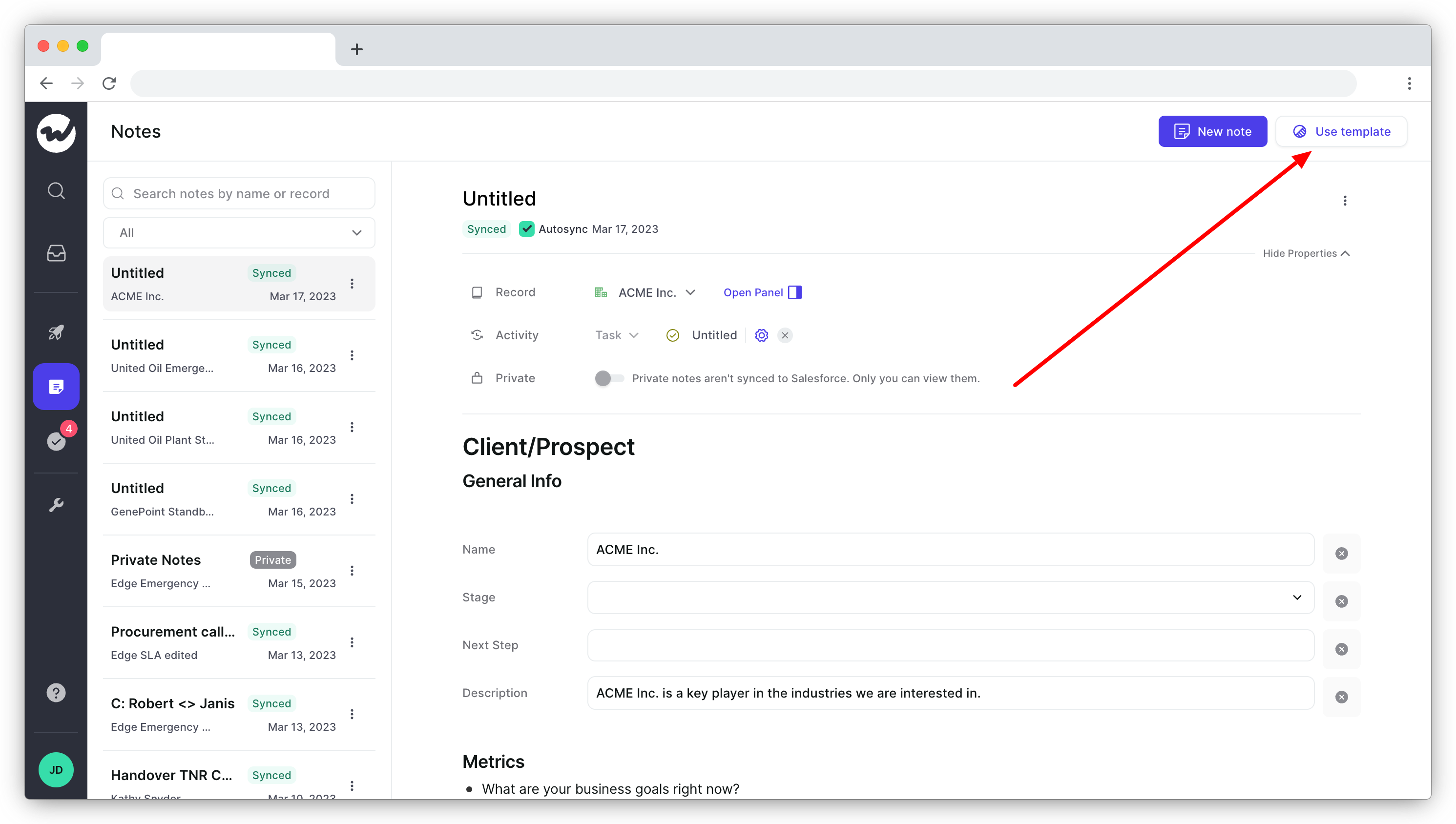The height and width of the screenshot is (824, 1456).
Task: Enable the Private note toggle
Action: (608, 378)
